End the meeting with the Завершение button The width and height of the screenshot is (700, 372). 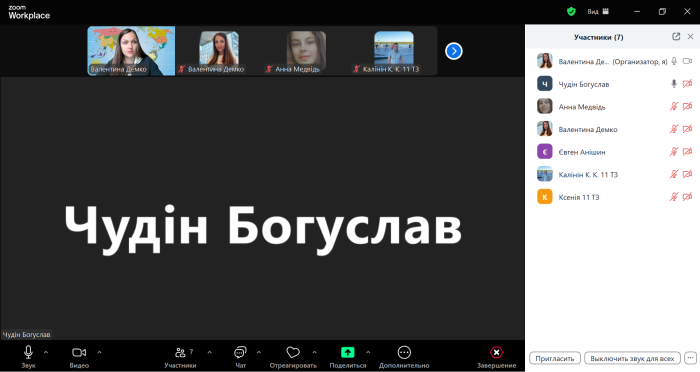click(496, 357)
